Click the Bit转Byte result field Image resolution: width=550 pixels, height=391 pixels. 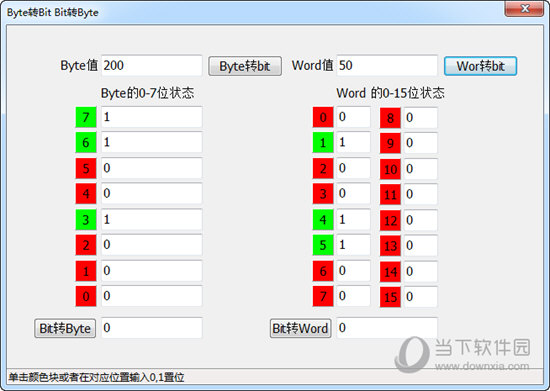(152, 328)
